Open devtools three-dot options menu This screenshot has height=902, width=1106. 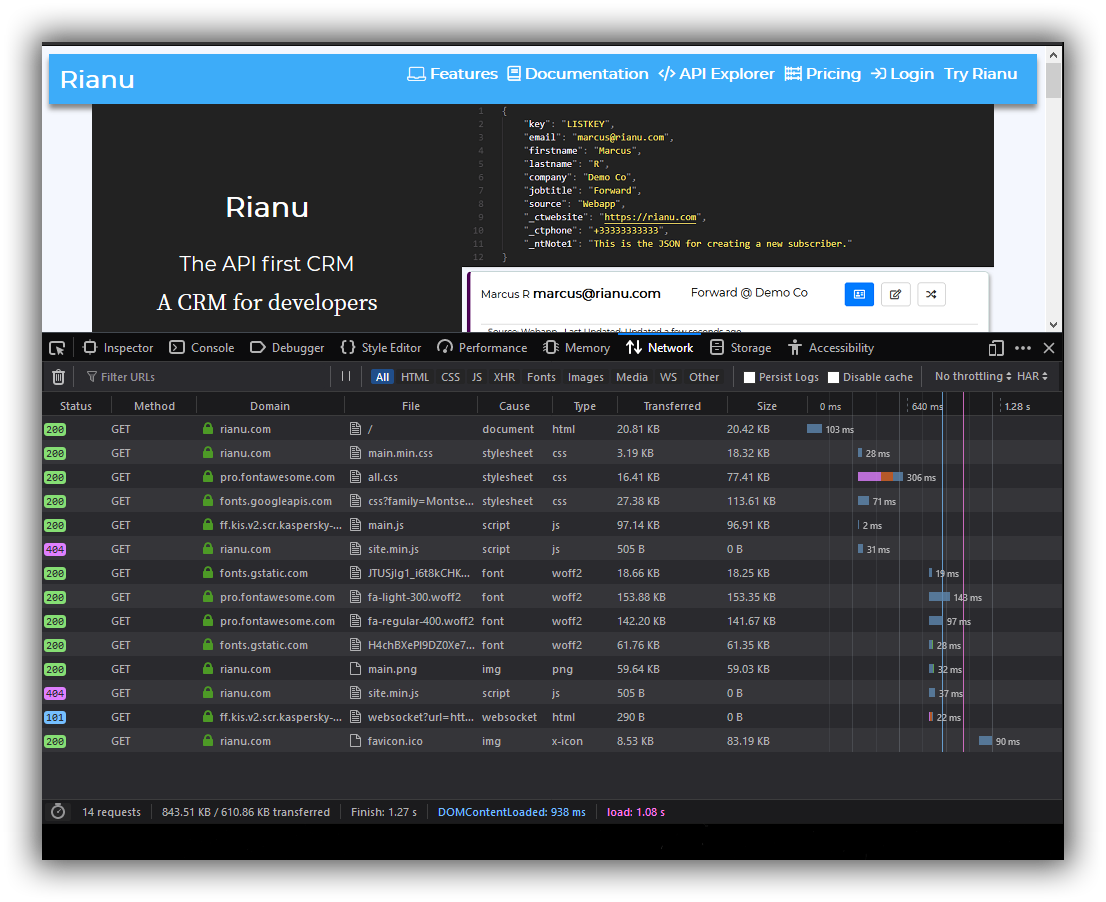pyautogui.click(x=1023, y=348)
